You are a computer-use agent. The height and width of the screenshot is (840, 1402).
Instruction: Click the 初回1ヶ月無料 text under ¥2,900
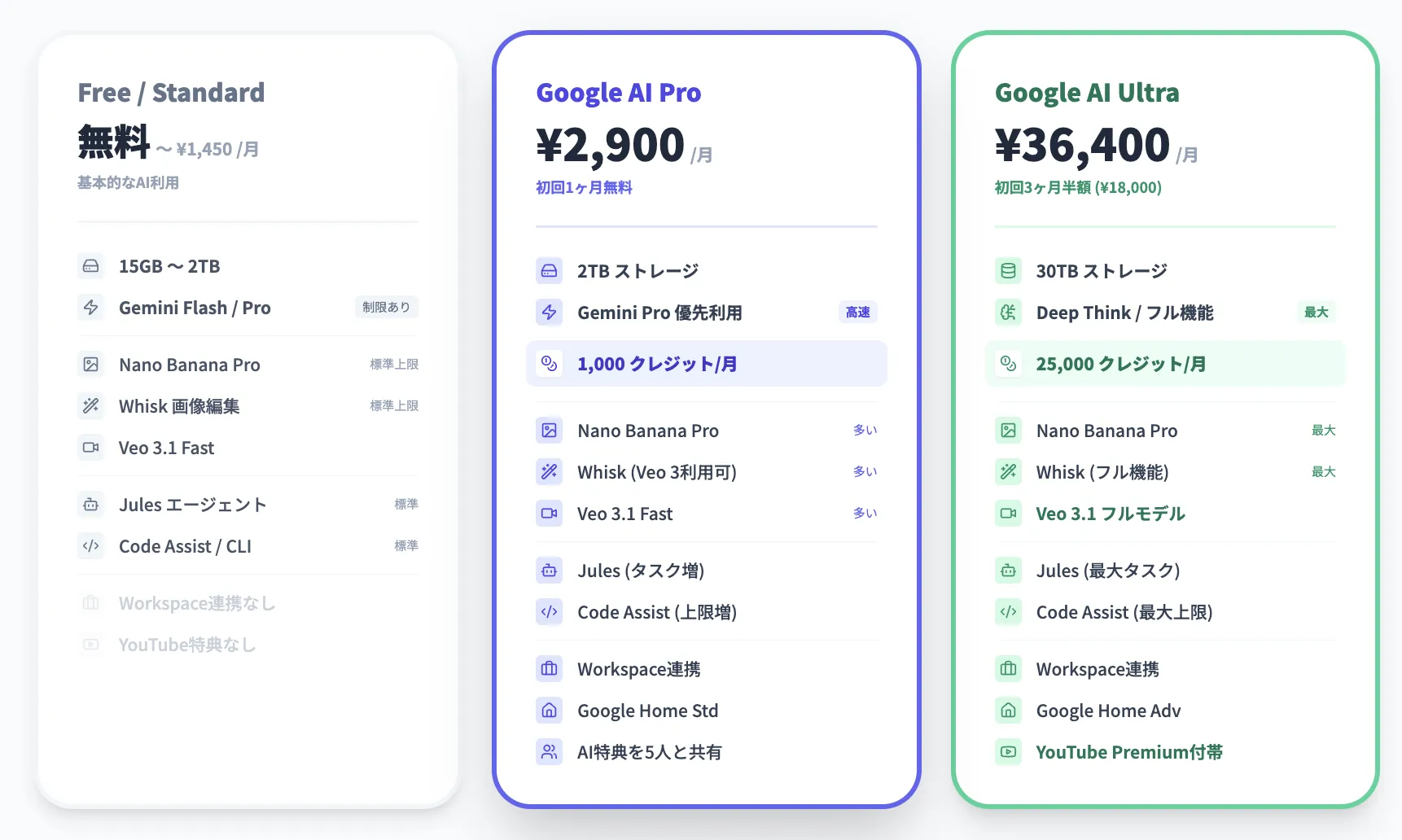tap(585, 187)
